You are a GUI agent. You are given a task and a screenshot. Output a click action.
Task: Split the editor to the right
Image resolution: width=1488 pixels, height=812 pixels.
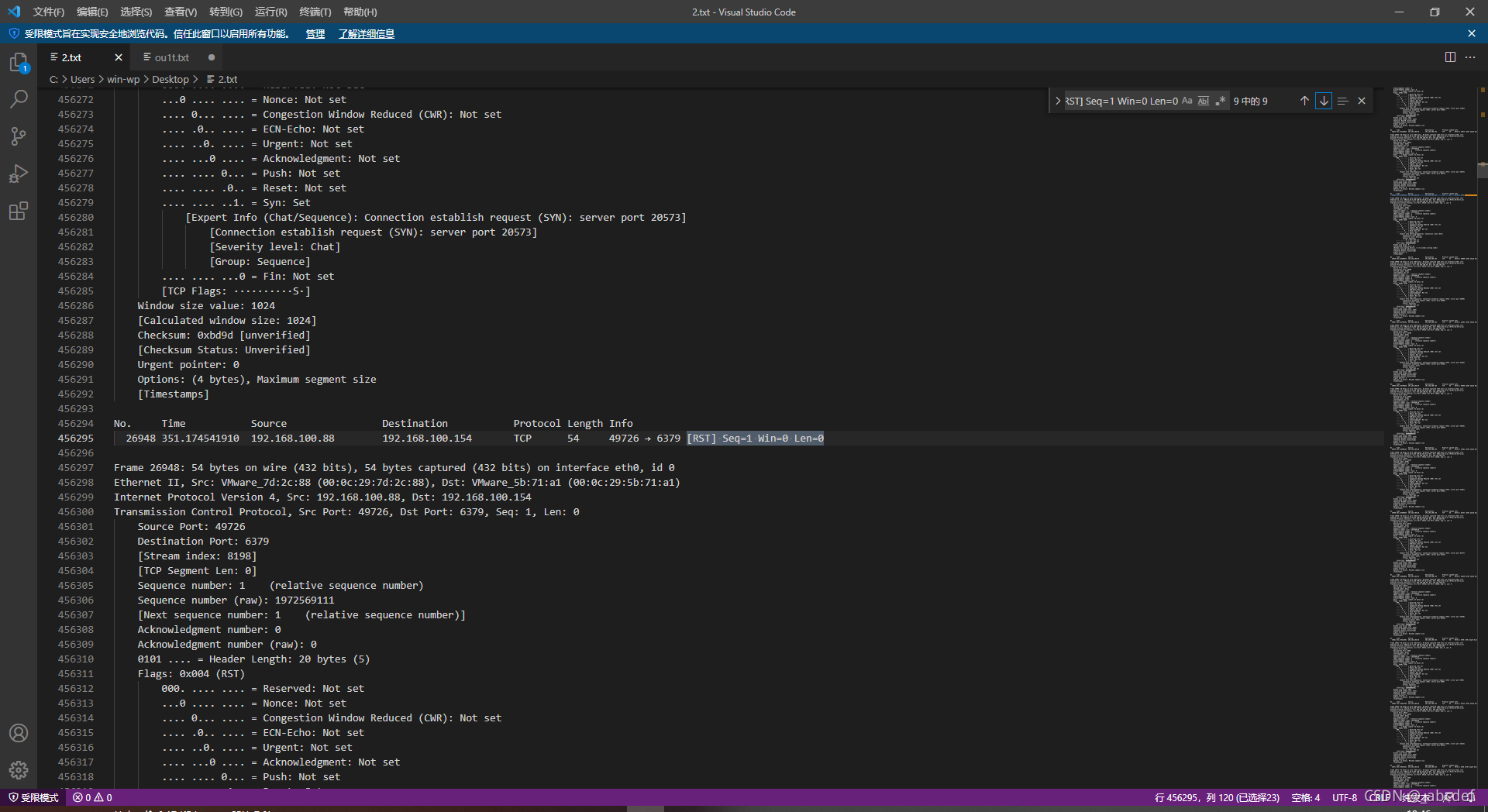click(x=1450, y=57)
